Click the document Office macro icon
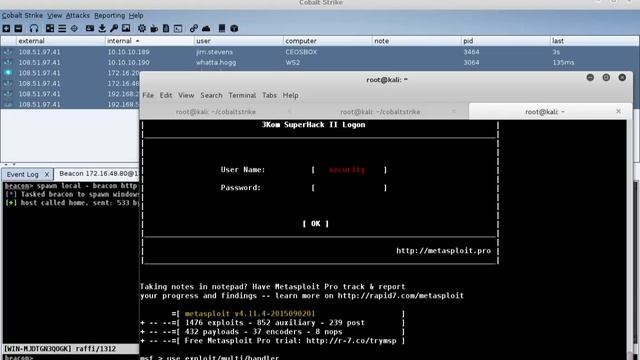This screenshot has height=360, width=640. (x=166, y=29)
